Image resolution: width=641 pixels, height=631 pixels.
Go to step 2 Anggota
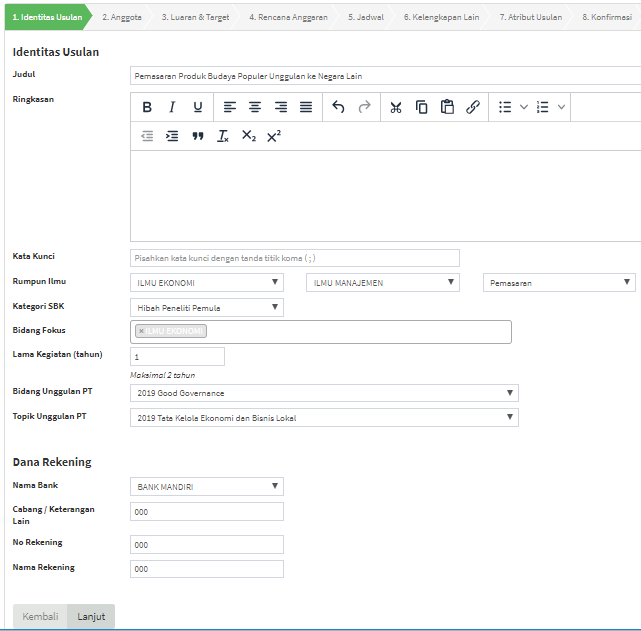point(122,17)
